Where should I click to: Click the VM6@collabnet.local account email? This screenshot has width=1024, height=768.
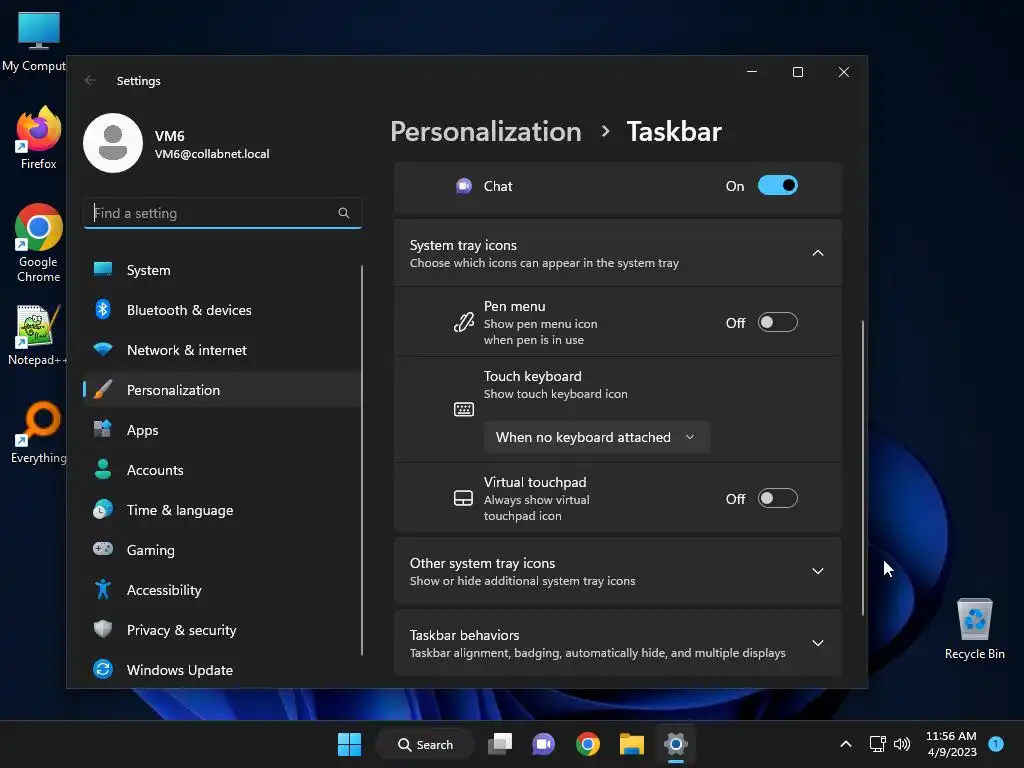[x=212, y=154]
